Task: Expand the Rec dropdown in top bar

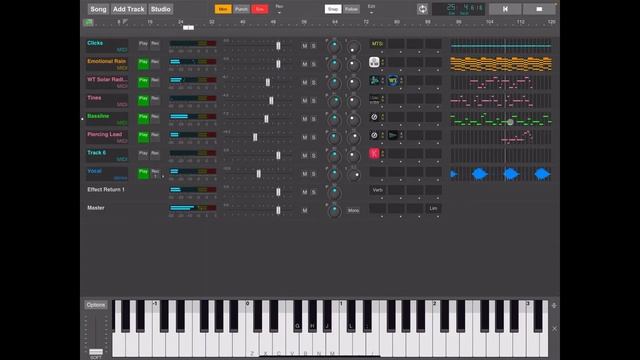Action: click(x=279, y=9)
